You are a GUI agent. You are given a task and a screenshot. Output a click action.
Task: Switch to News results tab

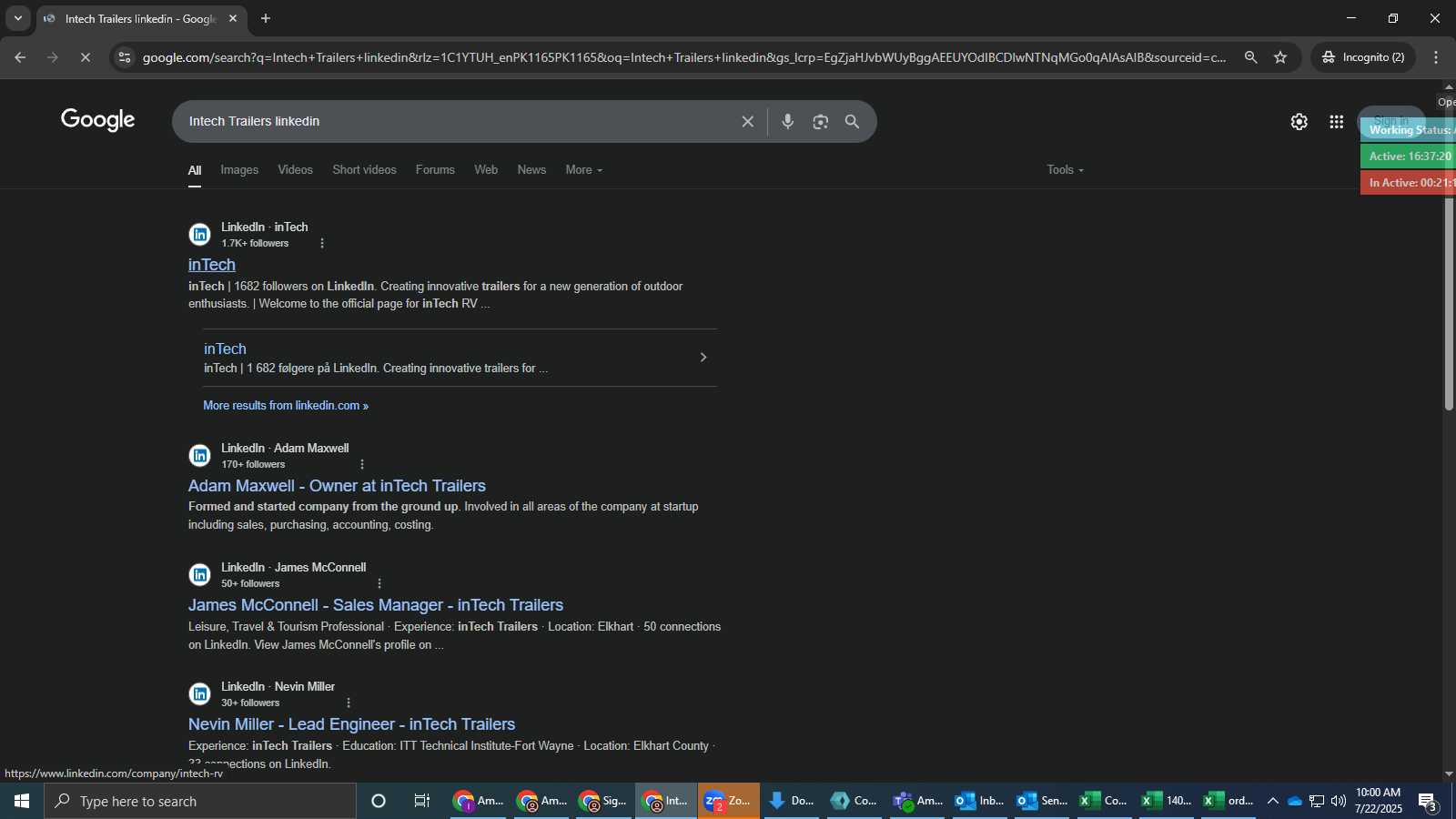pyautogui.click(x=531, y=170)
